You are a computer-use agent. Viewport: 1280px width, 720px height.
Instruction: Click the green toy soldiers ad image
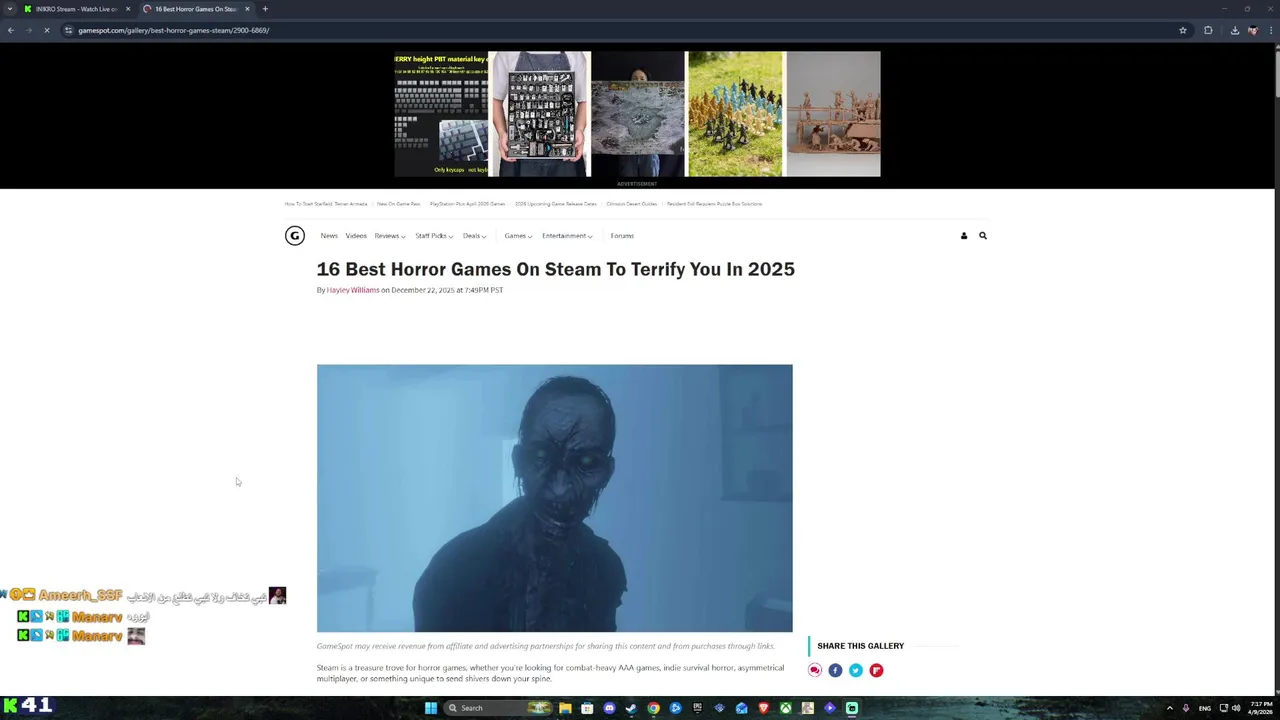tap(736, 114)
